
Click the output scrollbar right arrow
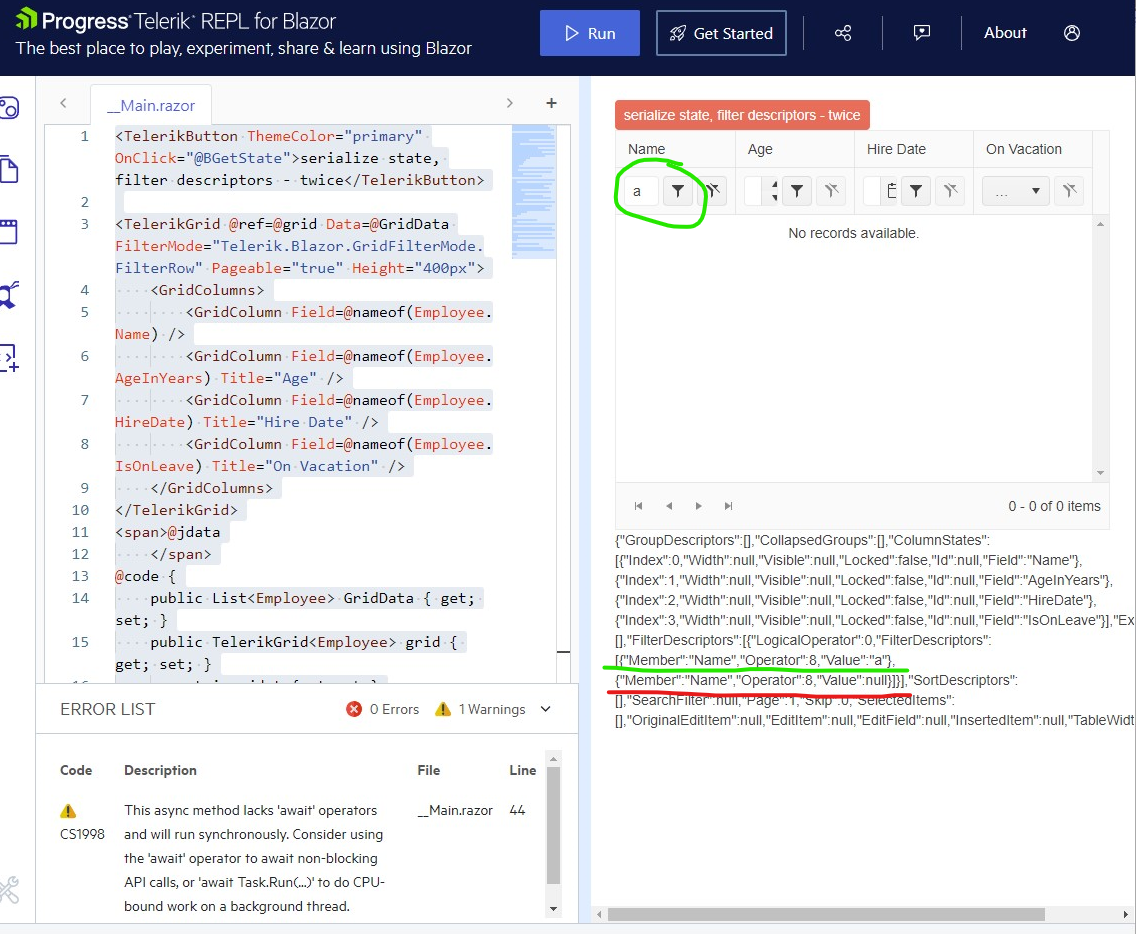1126,914
